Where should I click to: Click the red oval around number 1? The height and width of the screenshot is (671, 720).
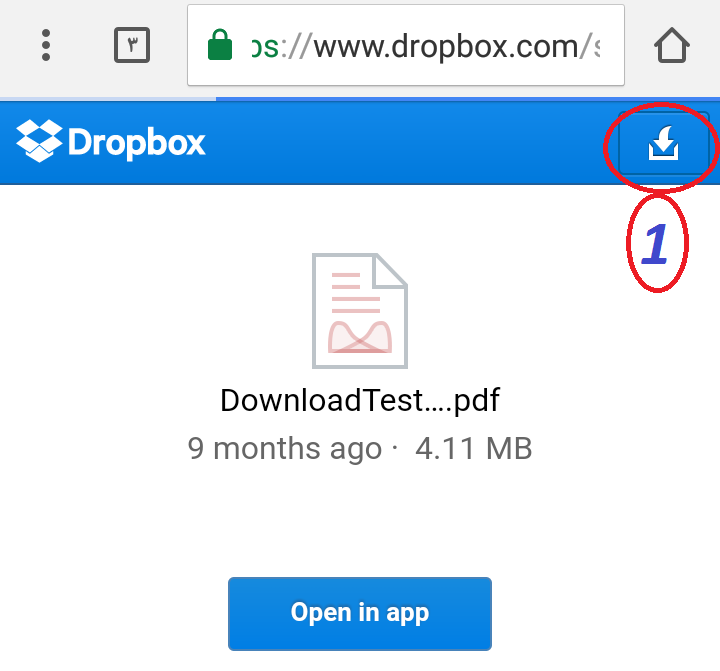(657, 242)
